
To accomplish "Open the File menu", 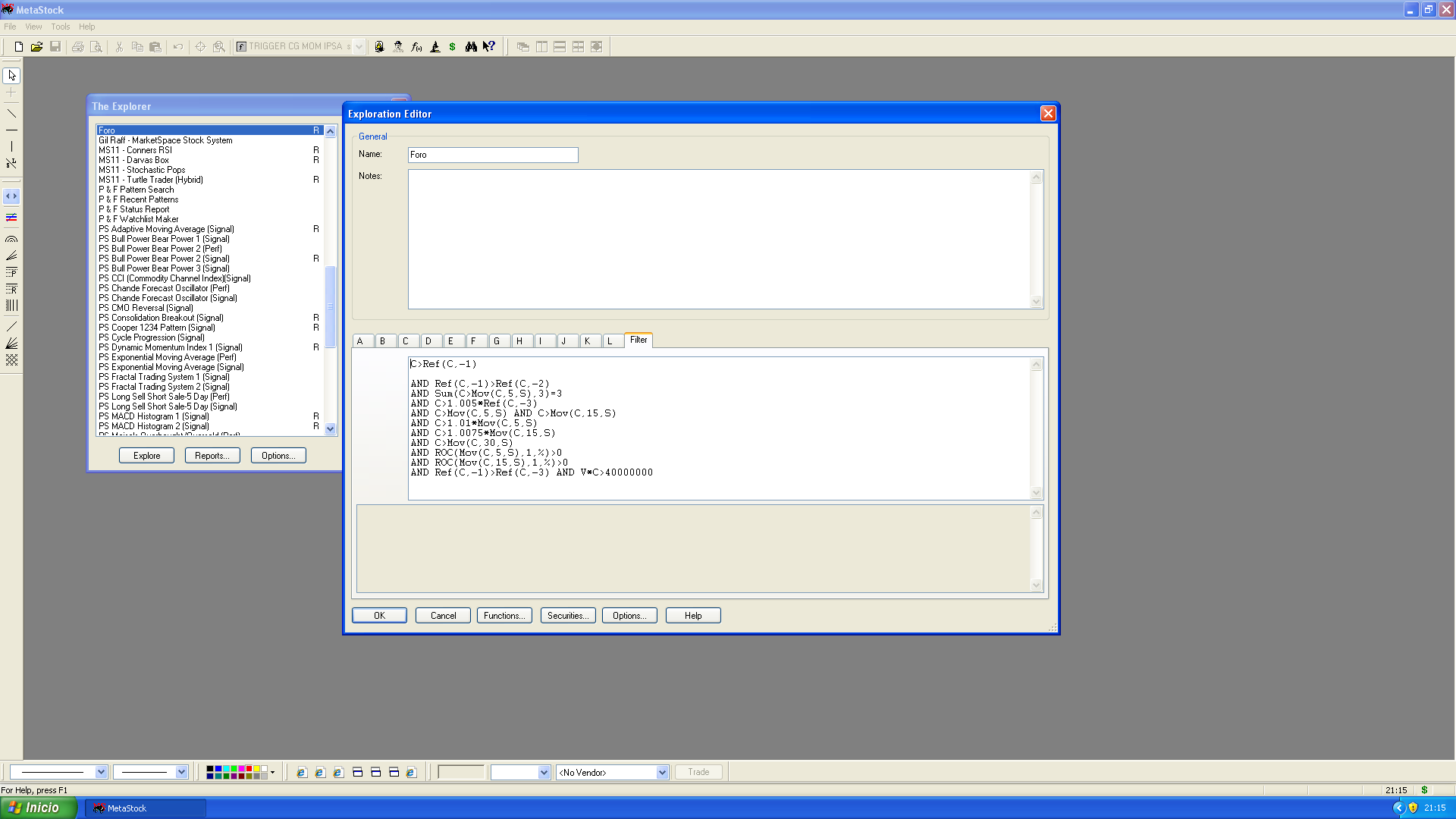I will [x=10, y=27].
